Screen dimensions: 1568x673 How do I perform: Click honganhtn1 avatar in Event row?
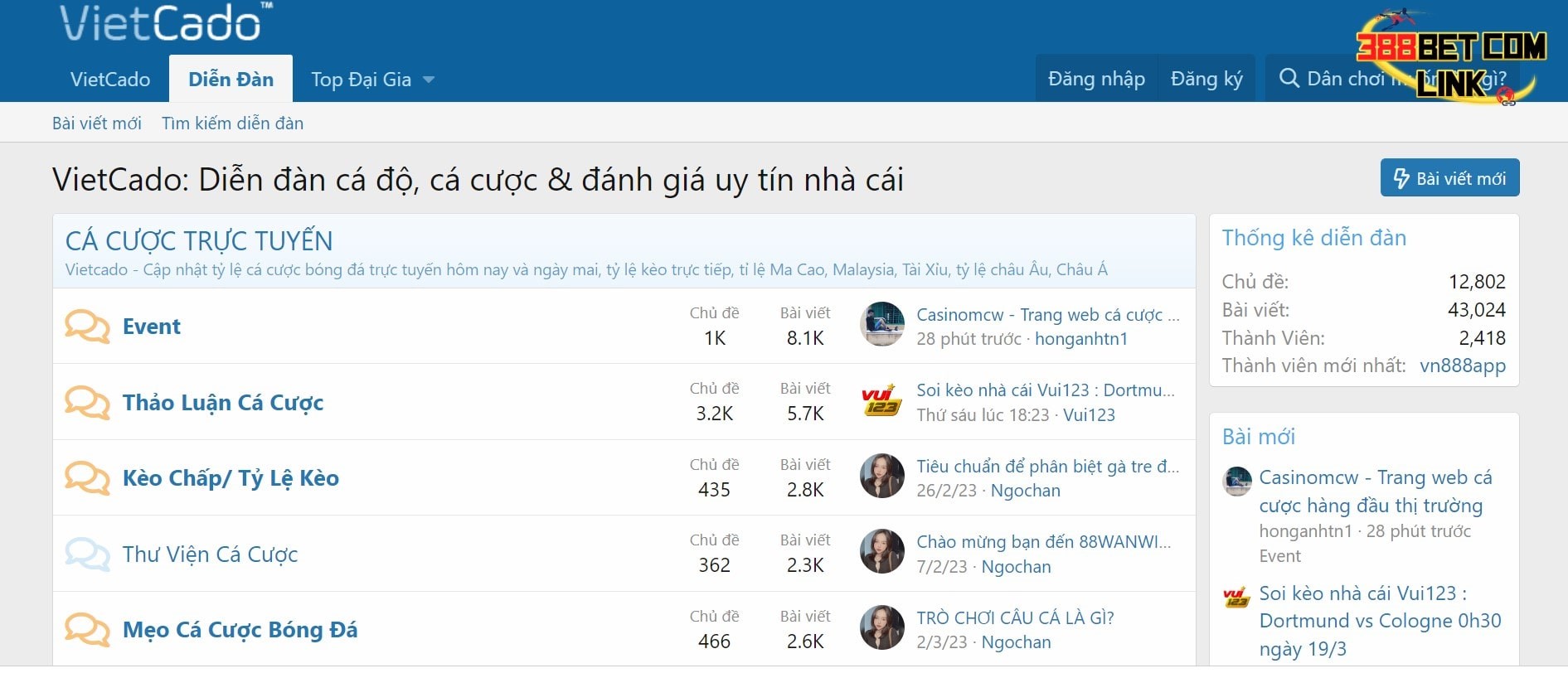882,324
